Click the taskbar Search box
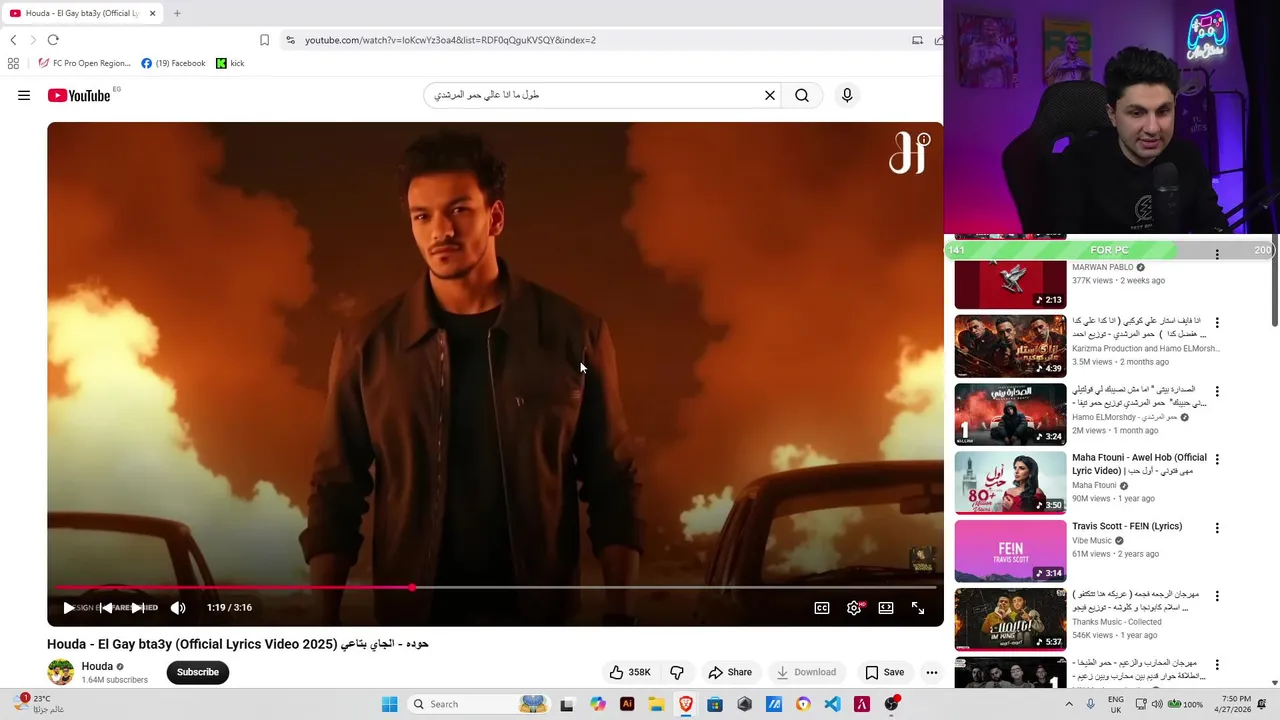Image resolution: width=1280 pixels, height=720 pixels. click(x=480, y=704)
